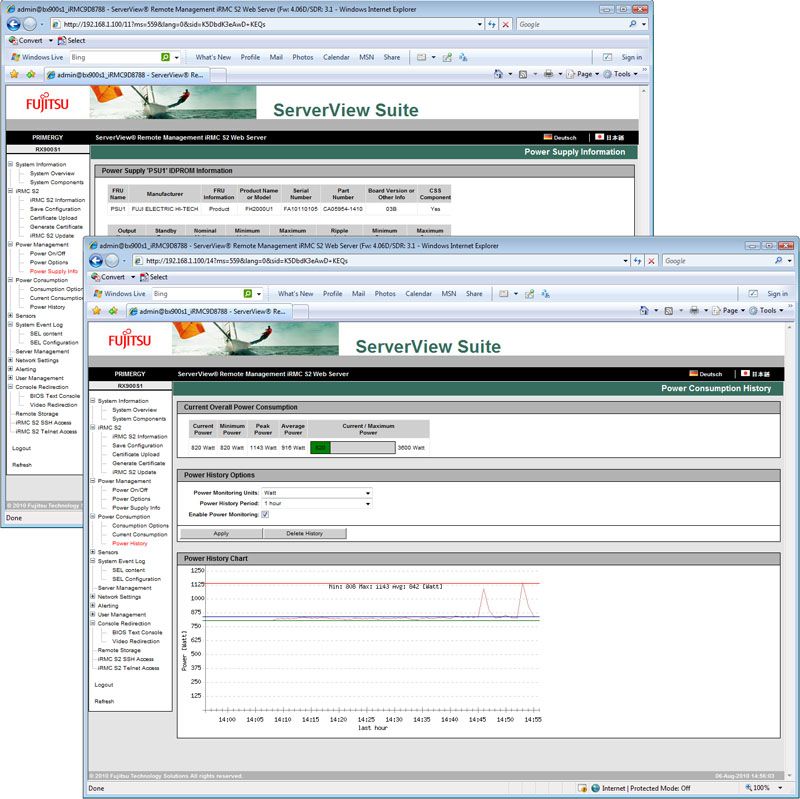Screen dimensions: 800x799
Task: Expand Network Settings node in front window
Action: 93,596
